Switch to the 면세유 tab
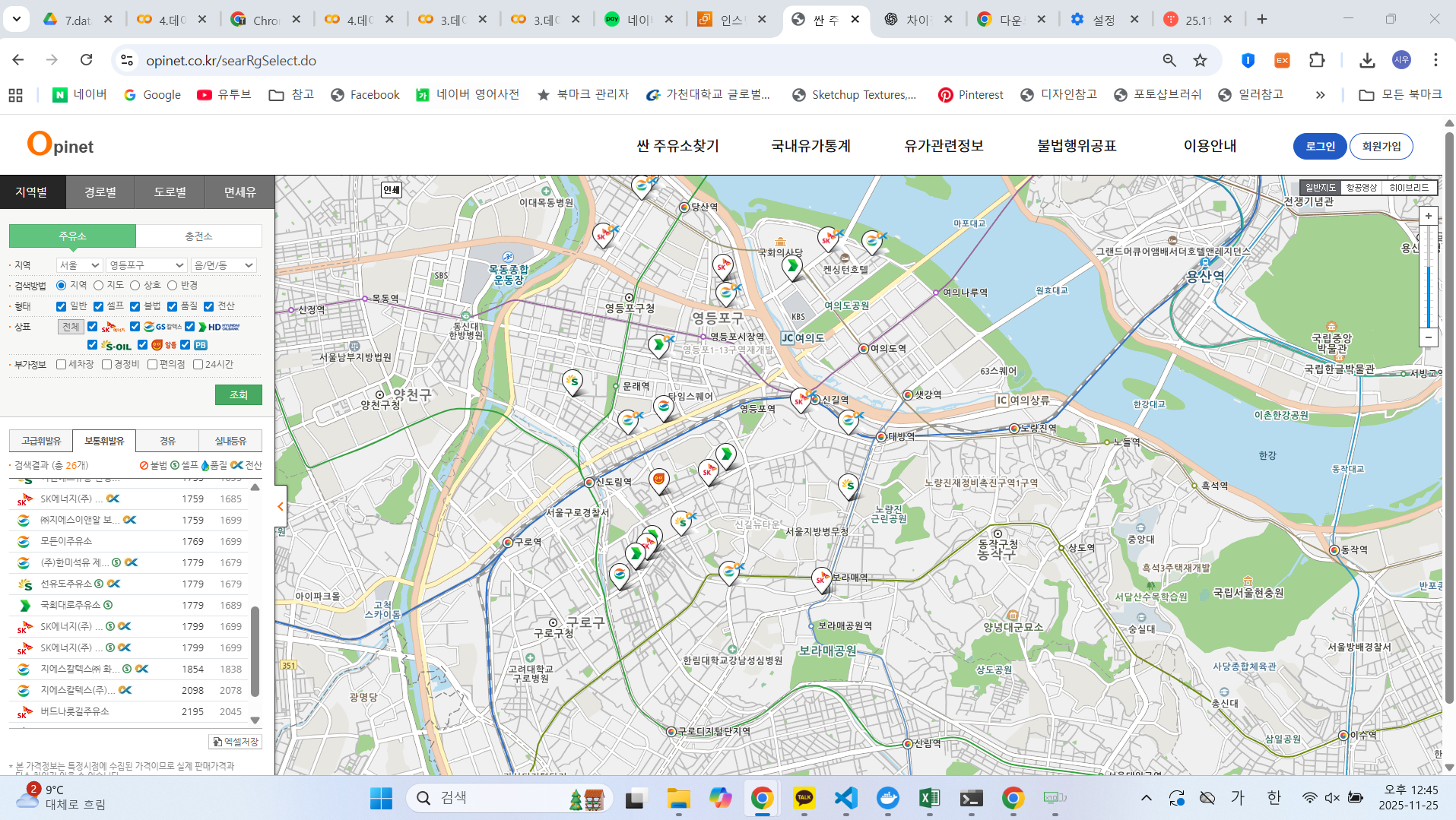 [239, 192]
